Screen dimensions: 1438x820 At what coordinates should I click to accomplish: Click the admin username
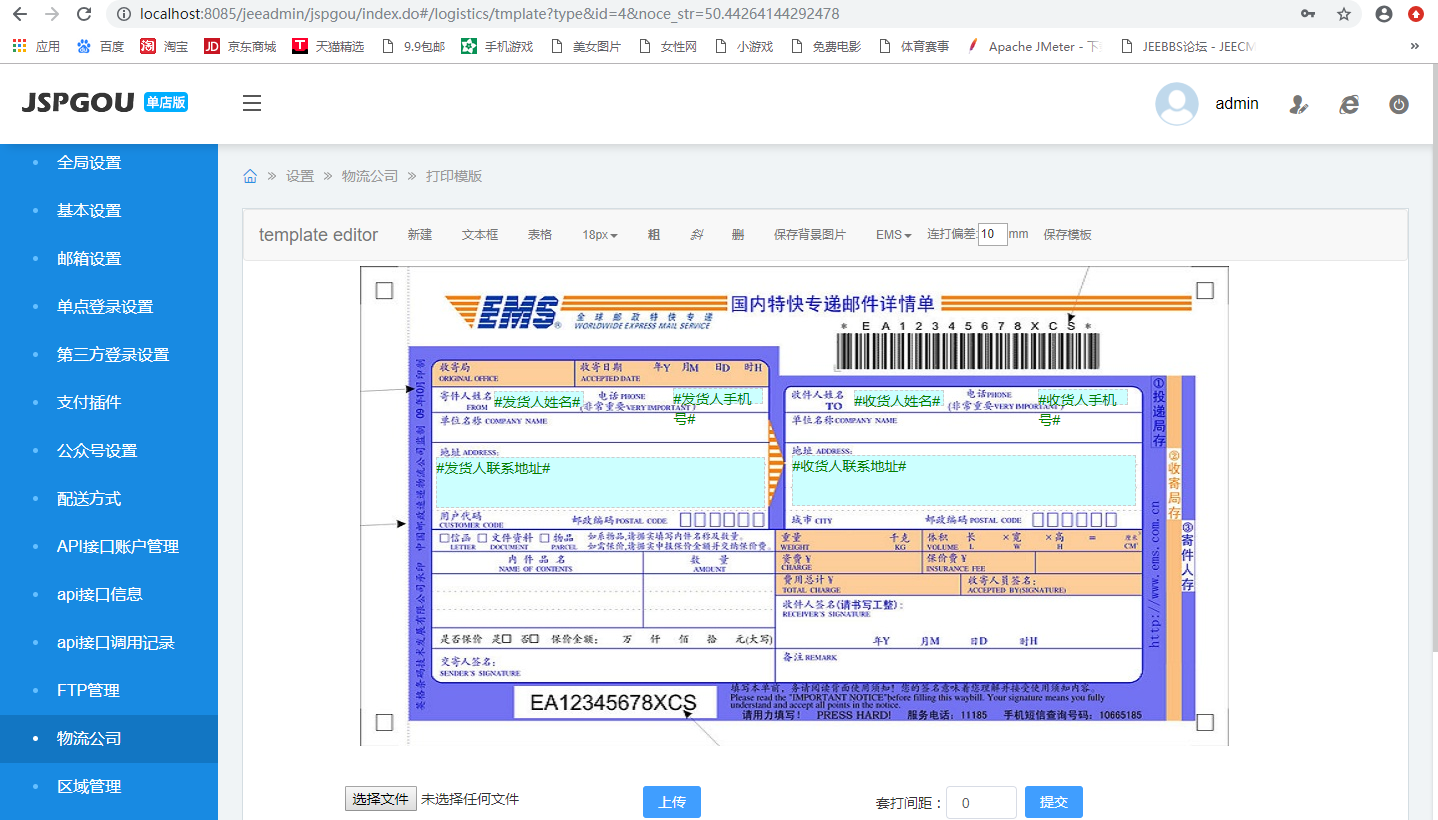pyautogui.click(x=1237, y=104)
